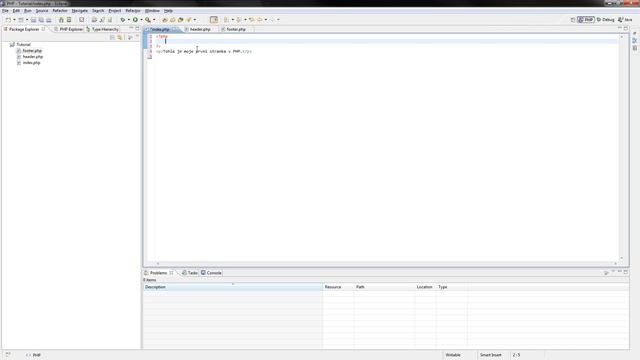Click the Writable status bar entry
Image resolution: width=640 pixels, height=360 pixels.
click(x=453, y=355)
